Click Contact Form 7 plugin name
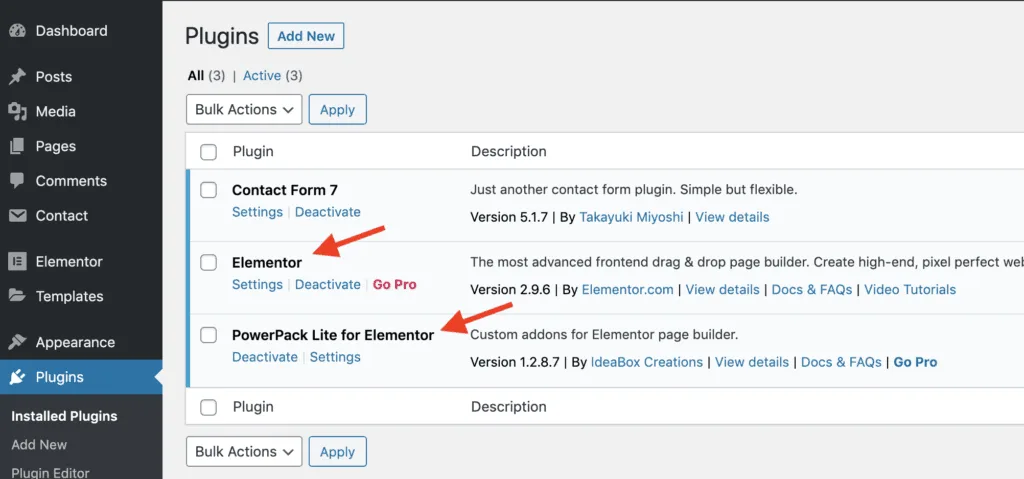 tap(285, 190)
